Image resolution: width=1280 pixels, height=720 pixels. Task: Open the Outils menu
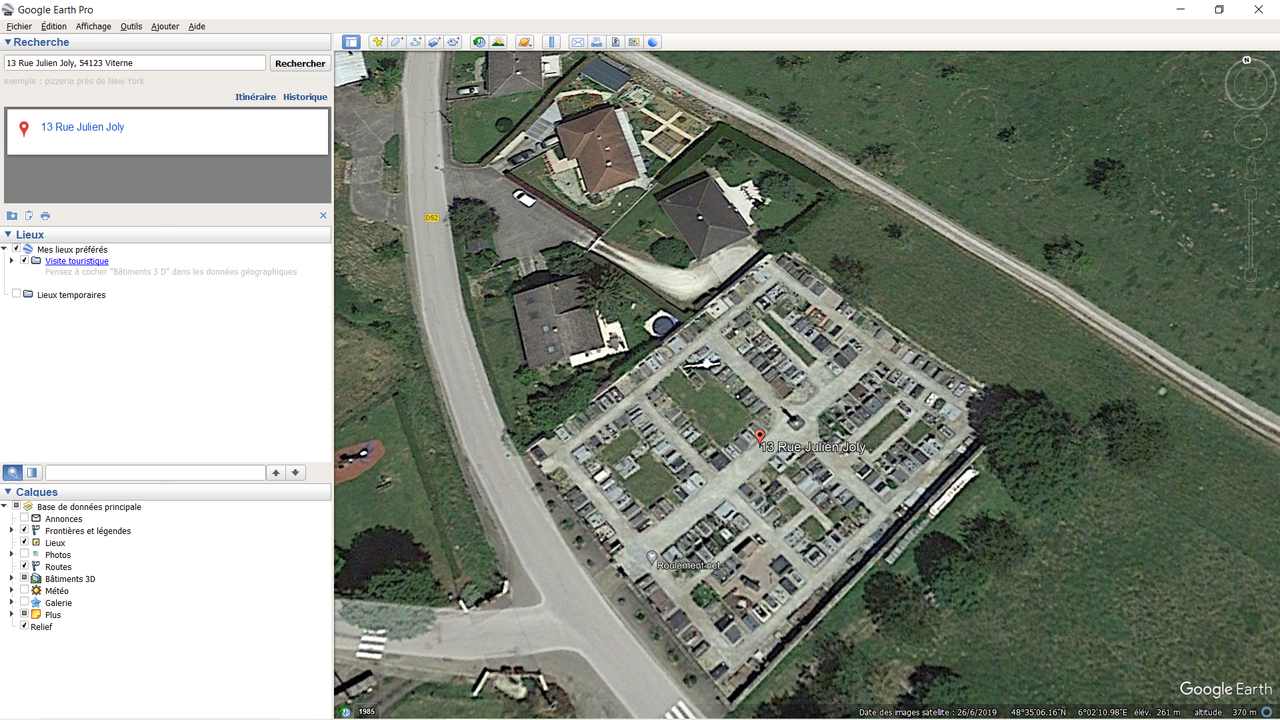coord(131,26)
